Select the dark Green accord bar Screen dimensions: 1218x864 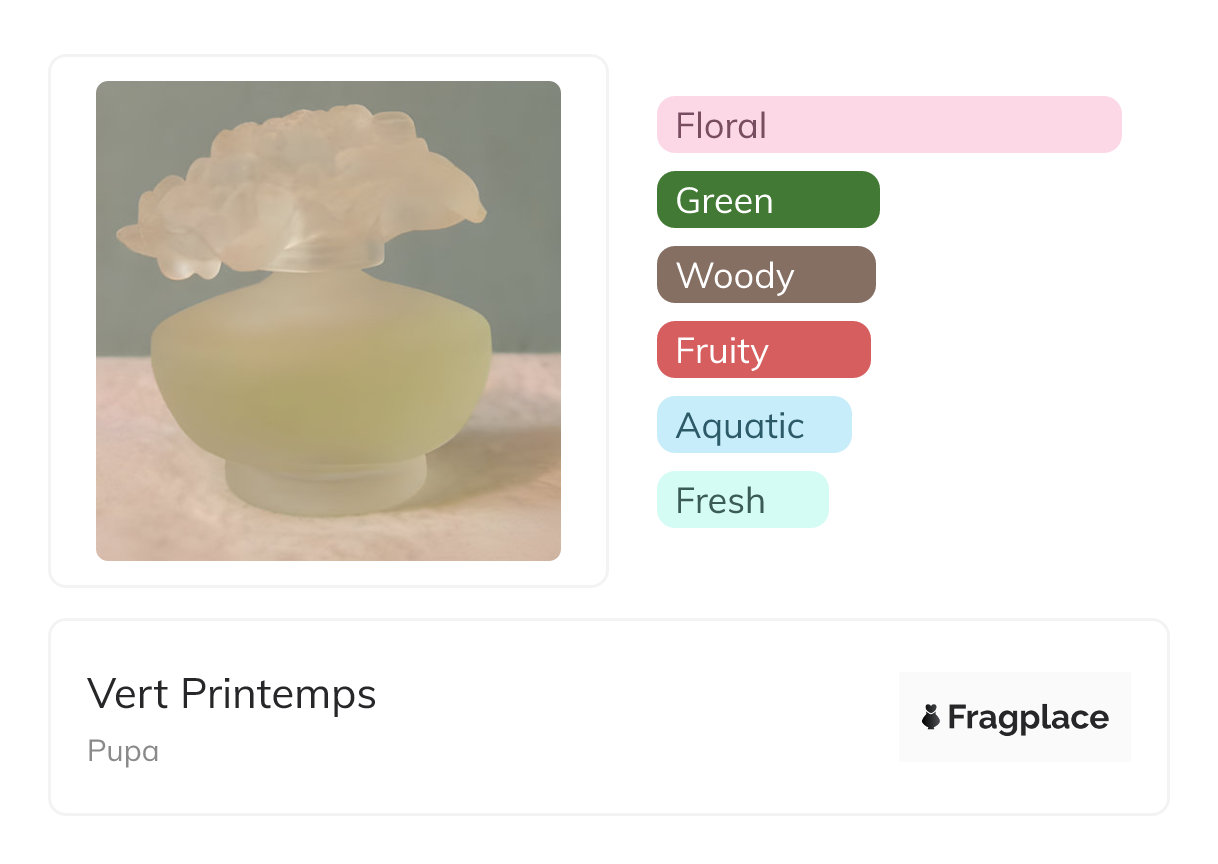click(x=767, y=200)
